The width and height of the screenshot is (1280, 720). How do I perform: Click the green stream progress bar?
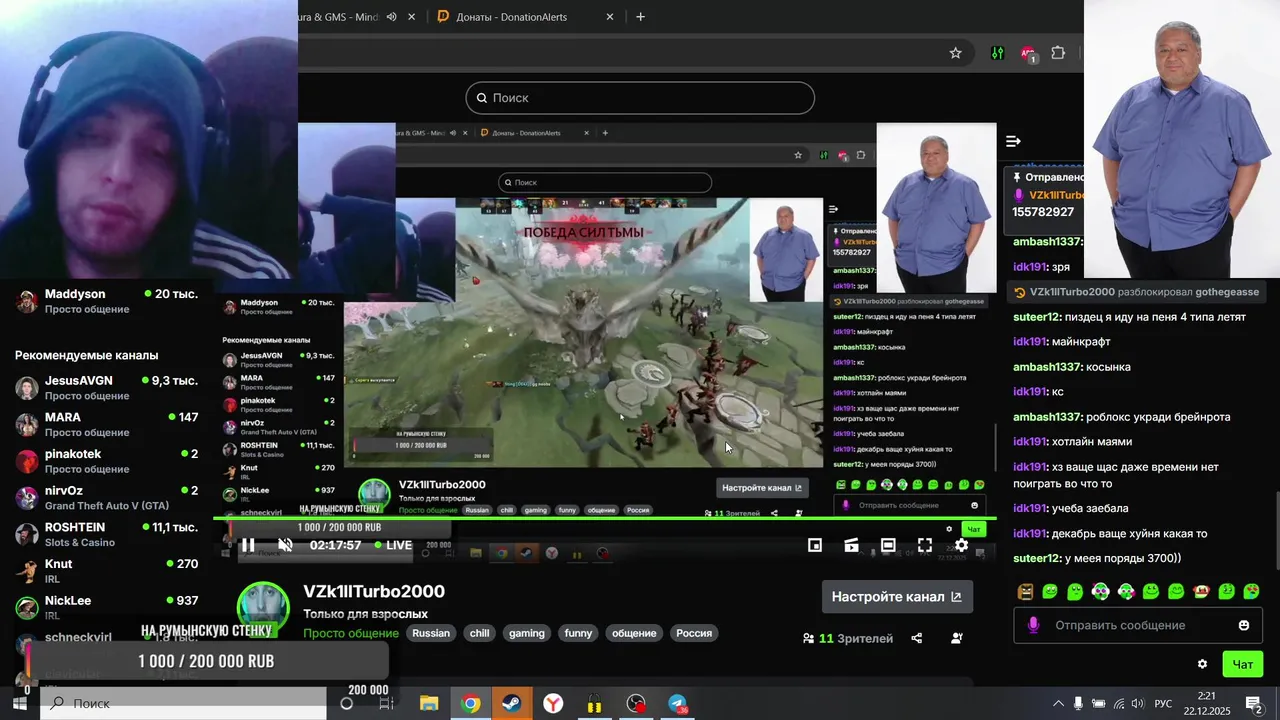[x=605, y=518]
